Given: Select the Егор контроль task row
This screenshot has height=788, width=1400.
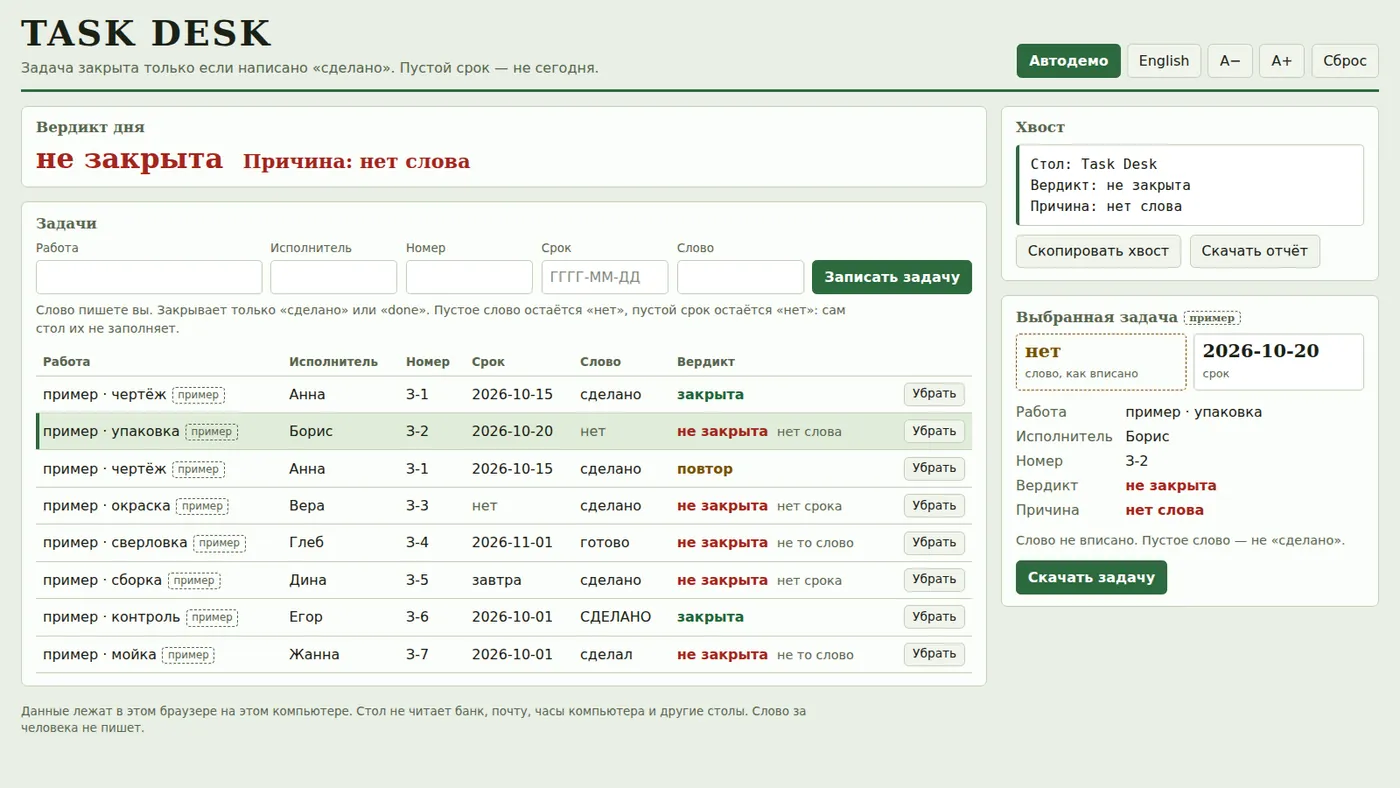Looking at the screenshot, I should coord(504,617).
